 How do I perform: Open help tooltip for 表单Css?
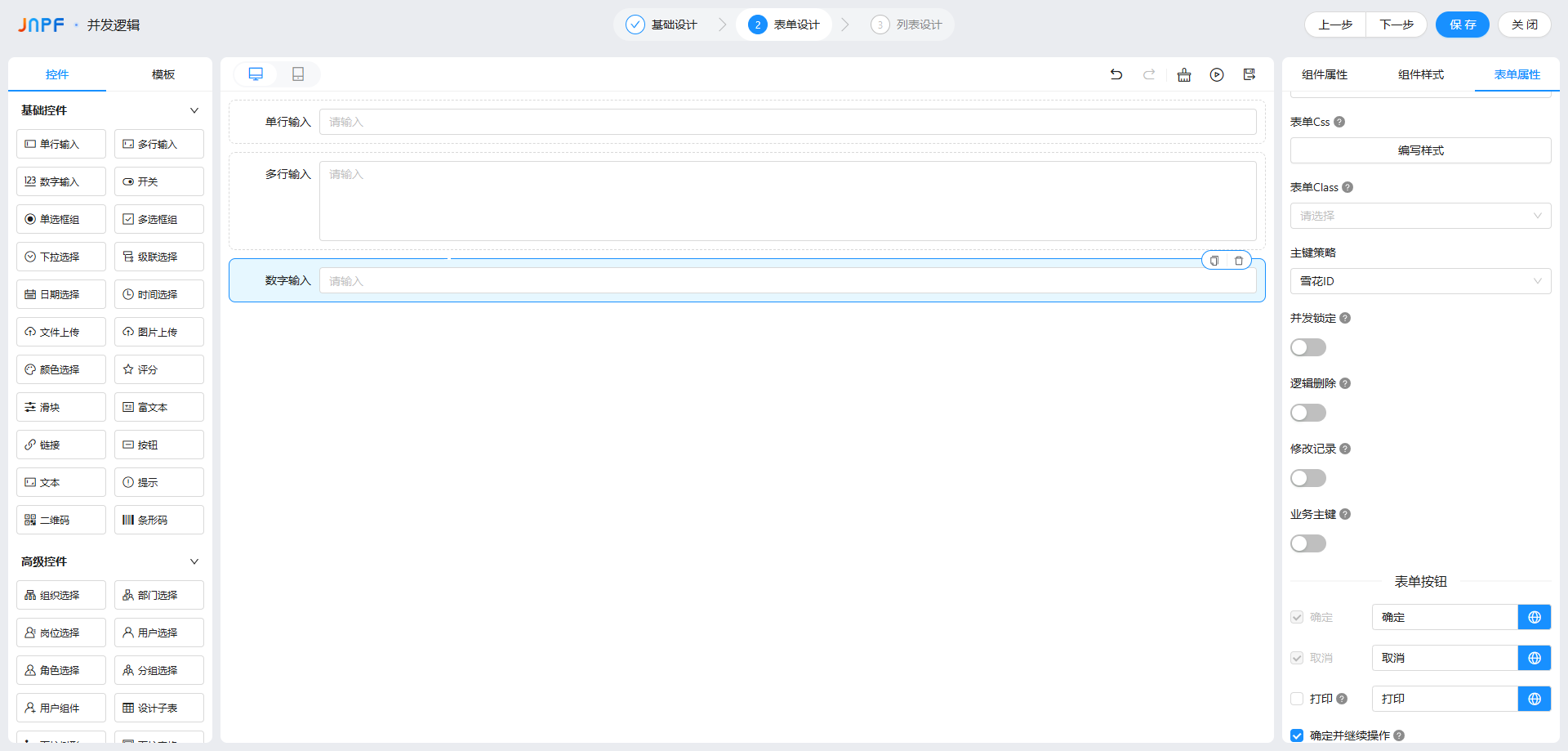(1339, 122)
